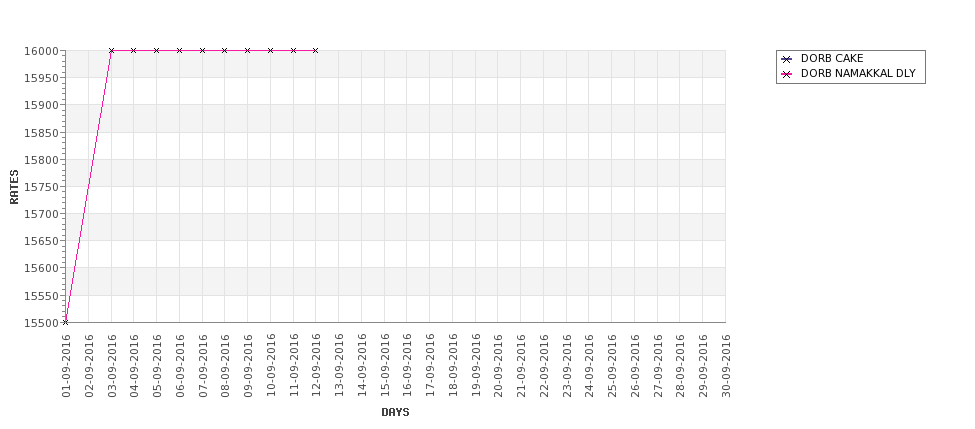Click the 30-09-2016 date label
The width and height of the screenshot is (975, 429).
click(726, 366)
